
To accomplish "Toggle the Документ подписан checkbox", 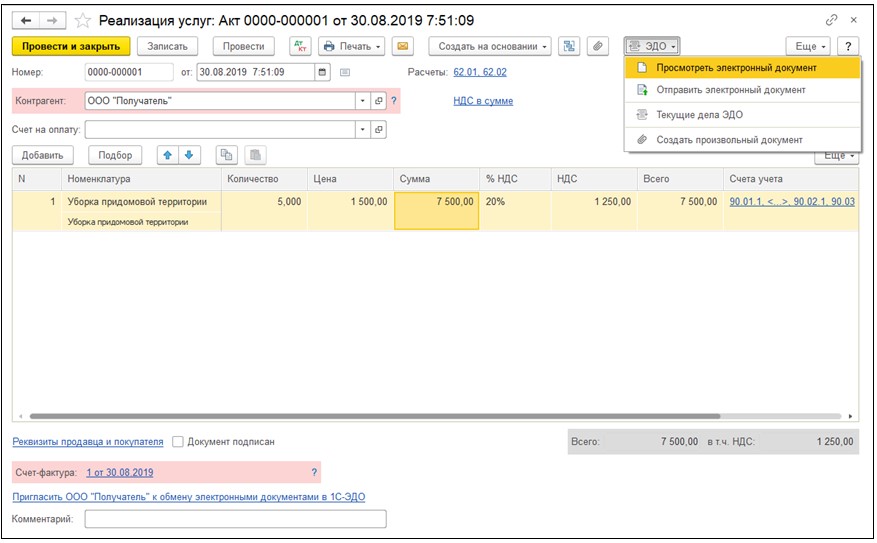I will click(x=178, y=441).
